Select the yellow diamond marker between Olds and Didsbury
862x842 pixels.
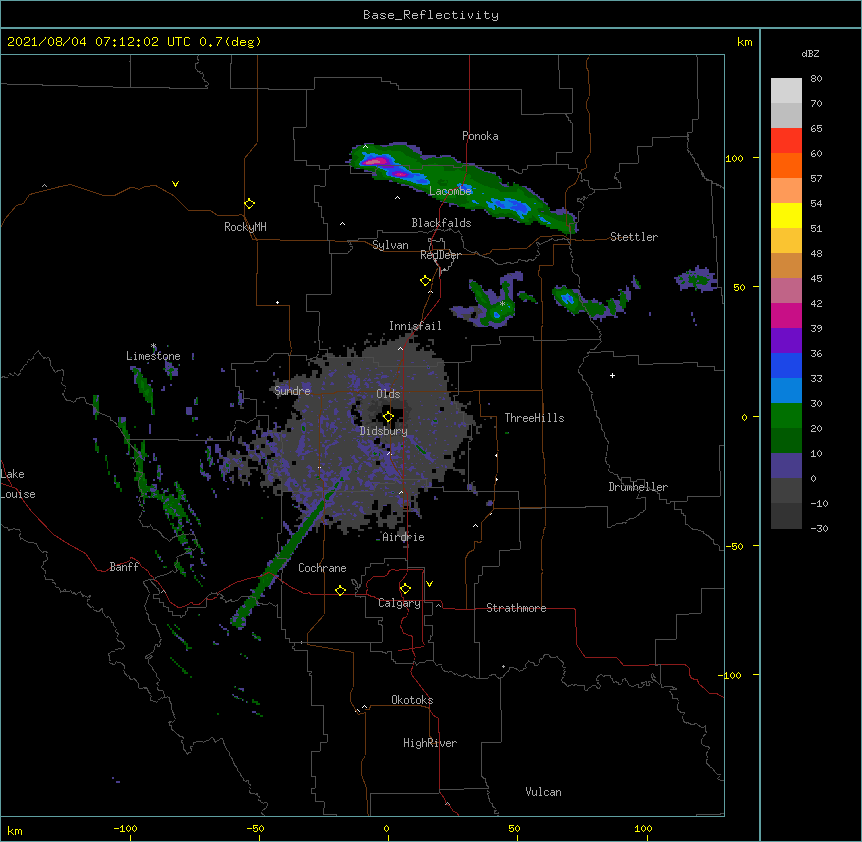click(x=388, y=417)
